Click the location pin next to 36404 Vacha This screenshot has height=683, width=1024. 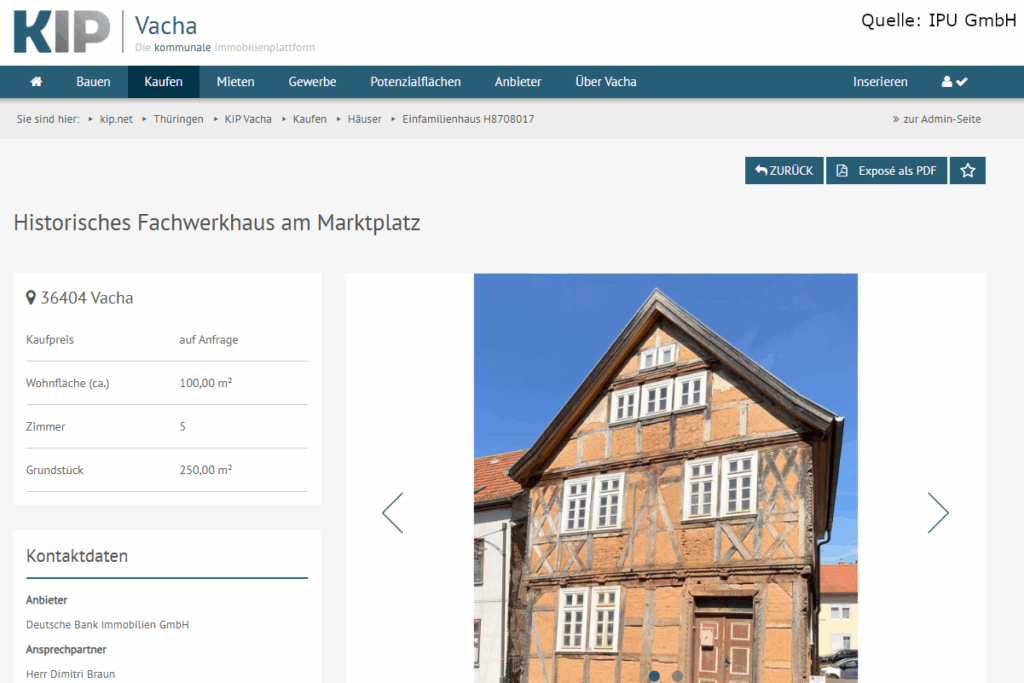(x=31, y=298)
